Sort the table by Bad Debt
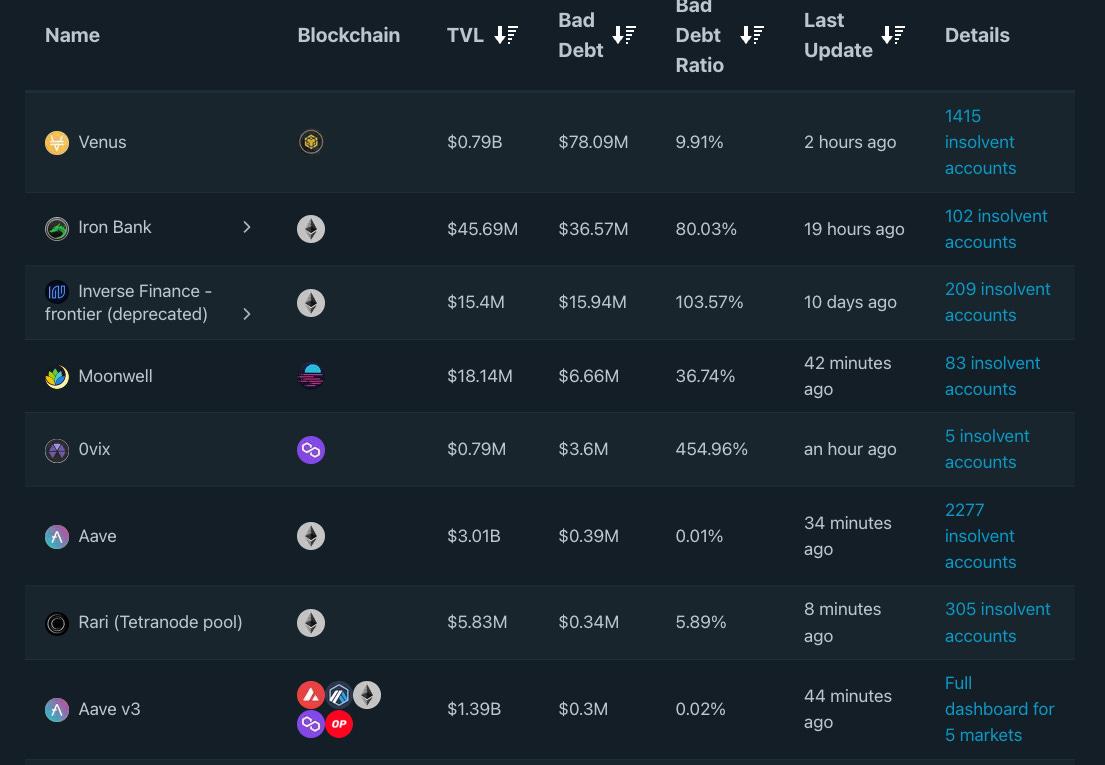1105x765 pixels. coord(624,35)
